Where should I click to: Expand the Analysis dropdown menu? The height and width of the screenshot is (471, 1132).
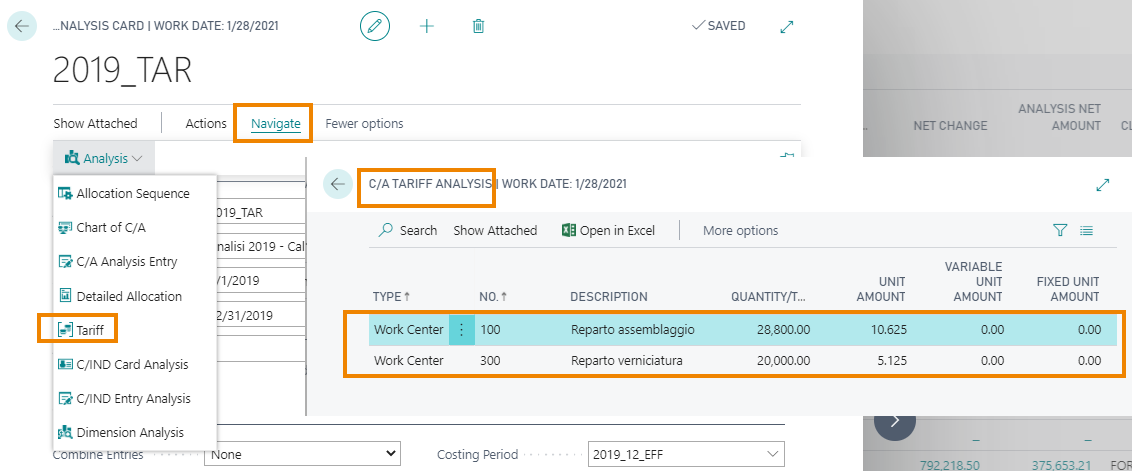click(x=103, y=158)
